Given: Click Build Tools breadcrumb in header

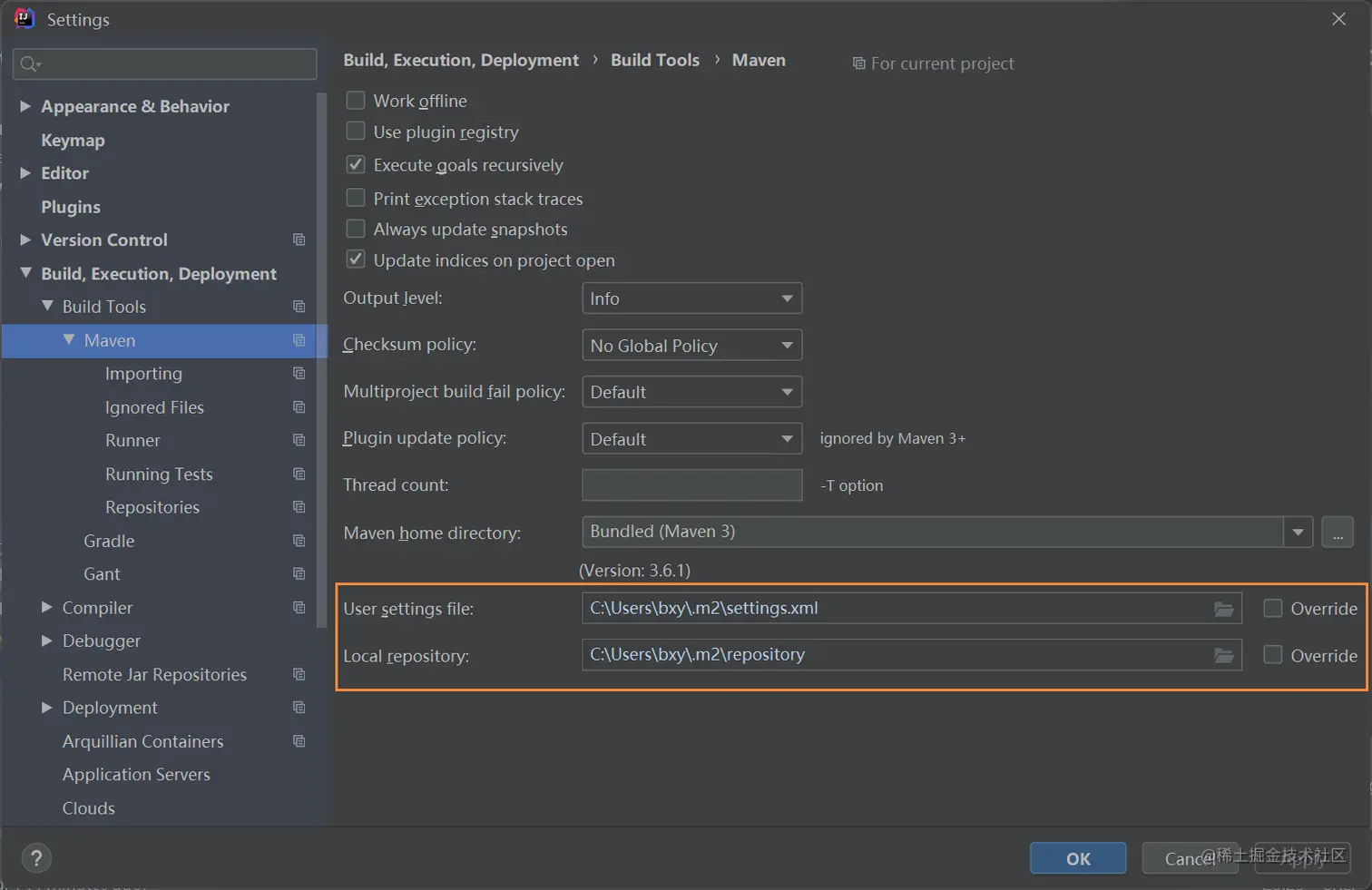Looking at the screenshot, I should [x=655, y=60].
